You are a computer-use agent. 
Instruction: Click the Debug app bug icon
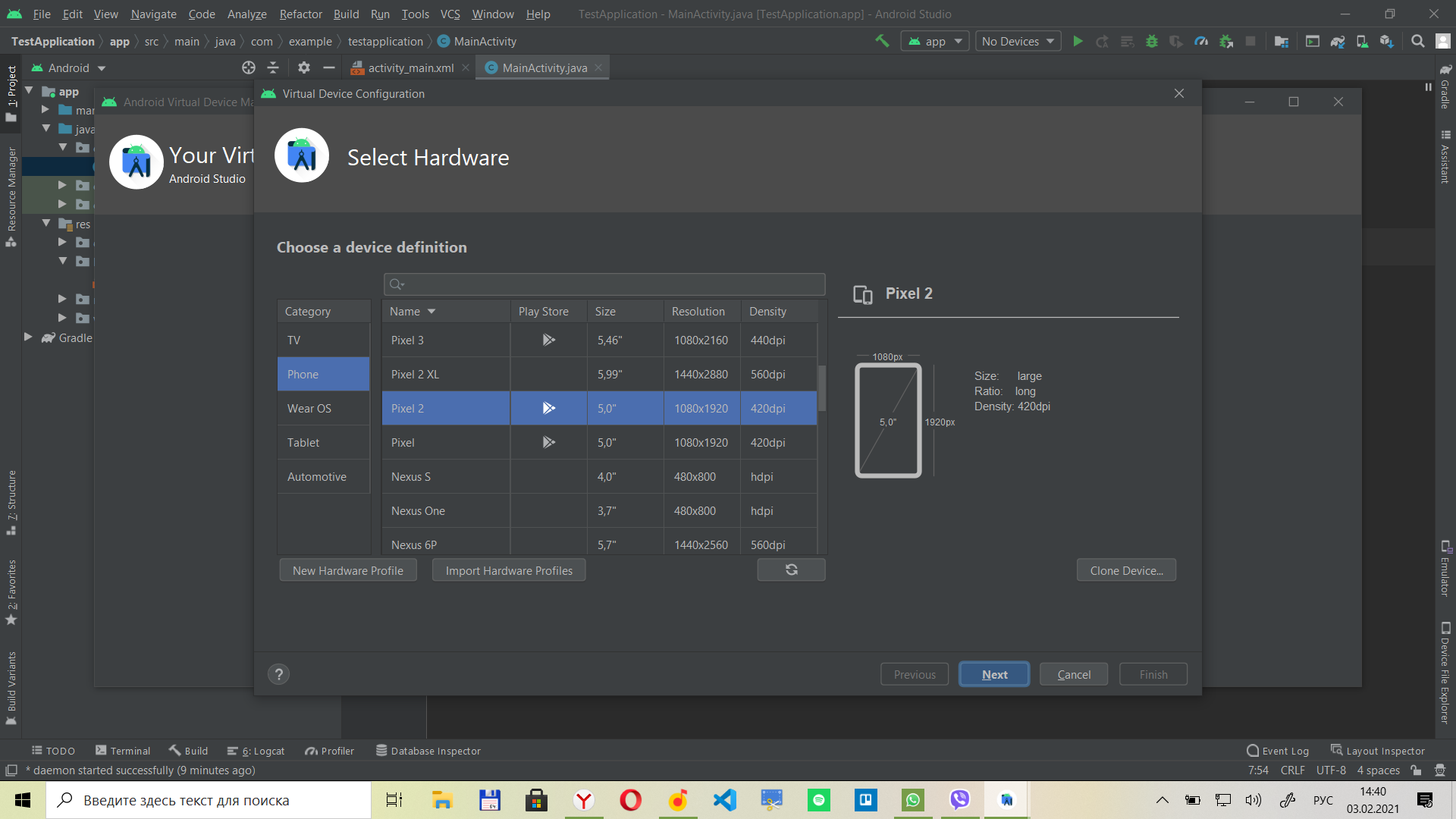[x=1151, y=41]
